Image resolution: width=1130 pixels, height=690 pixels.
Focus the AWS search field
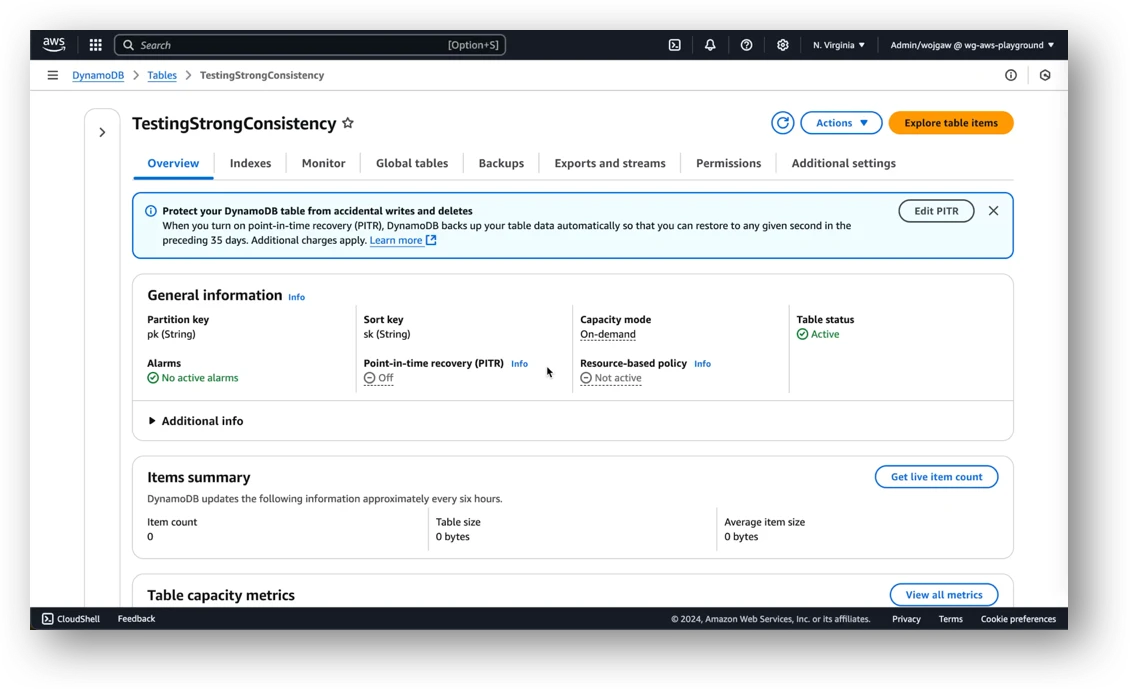[310, 45]
